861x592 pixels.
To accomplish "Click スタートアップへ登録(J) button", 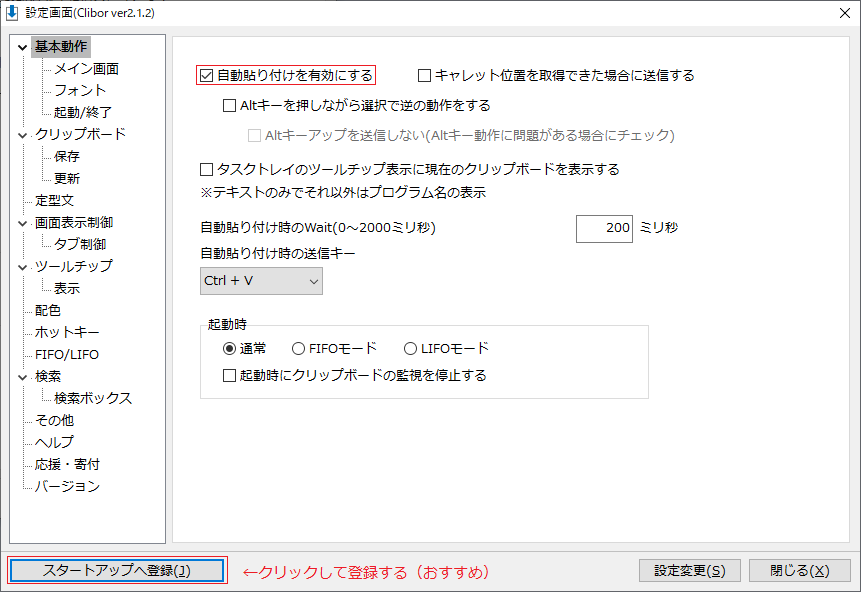I will (117, 570).
